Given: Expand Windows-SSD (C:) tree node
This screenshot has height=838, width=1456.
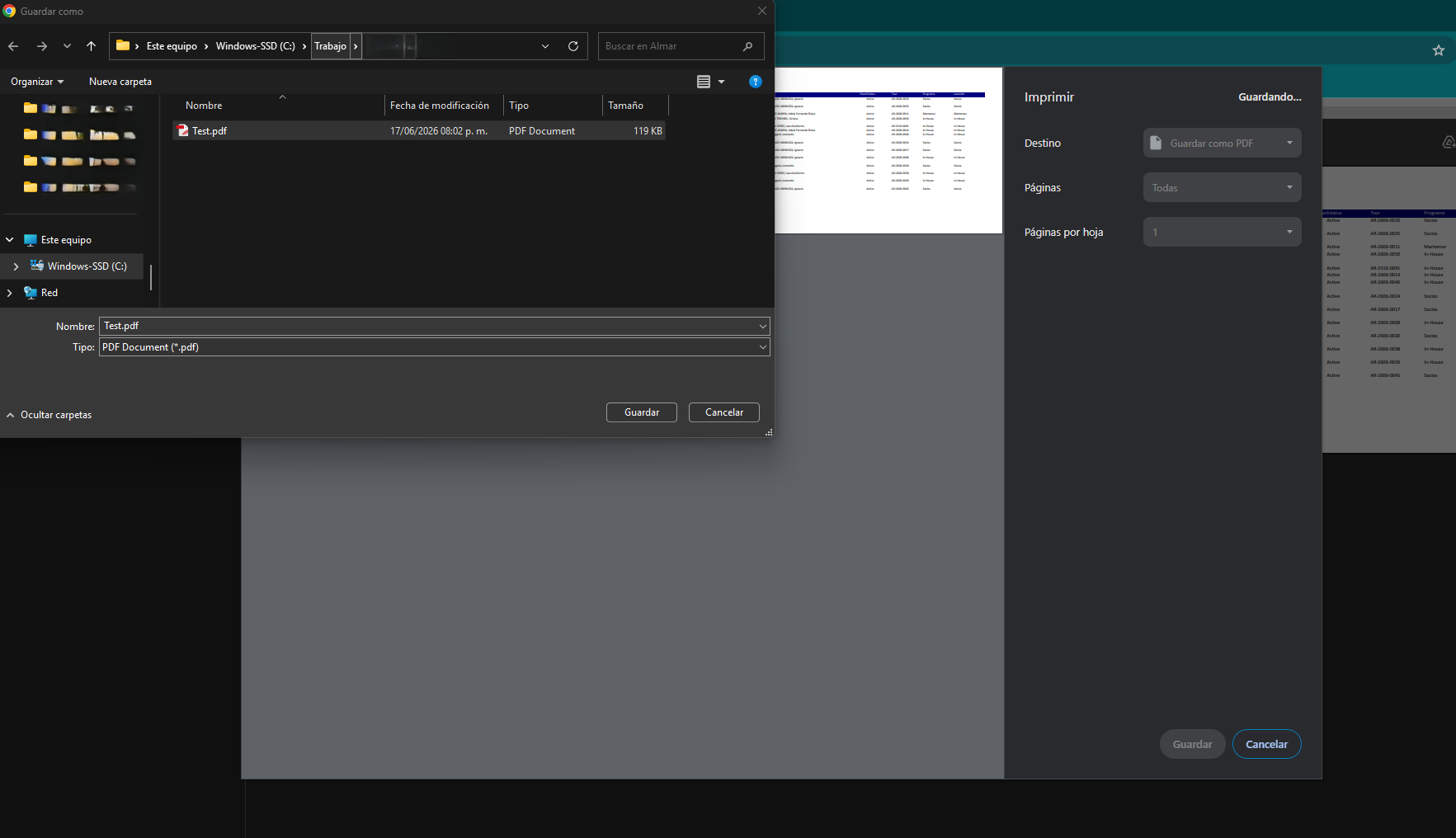Looking at the screenshot, I should (x=16, y=266).
